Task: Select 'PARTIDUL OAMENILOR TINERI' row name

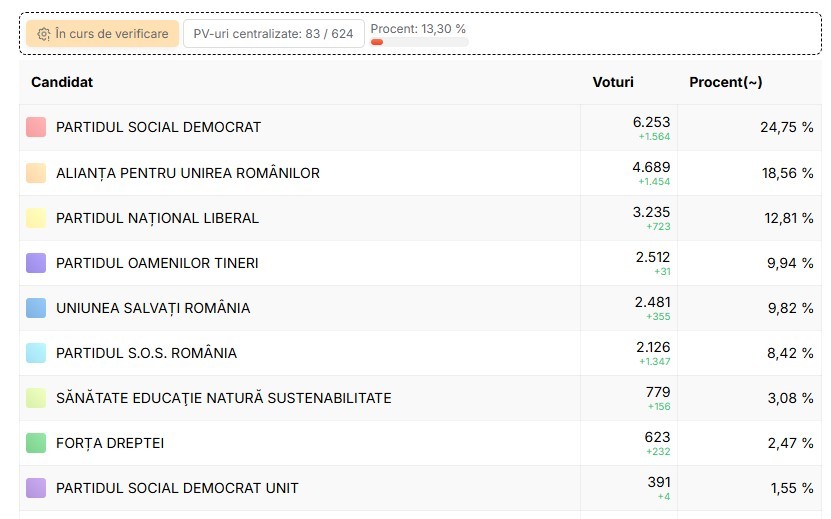Action: pos(157,263)
